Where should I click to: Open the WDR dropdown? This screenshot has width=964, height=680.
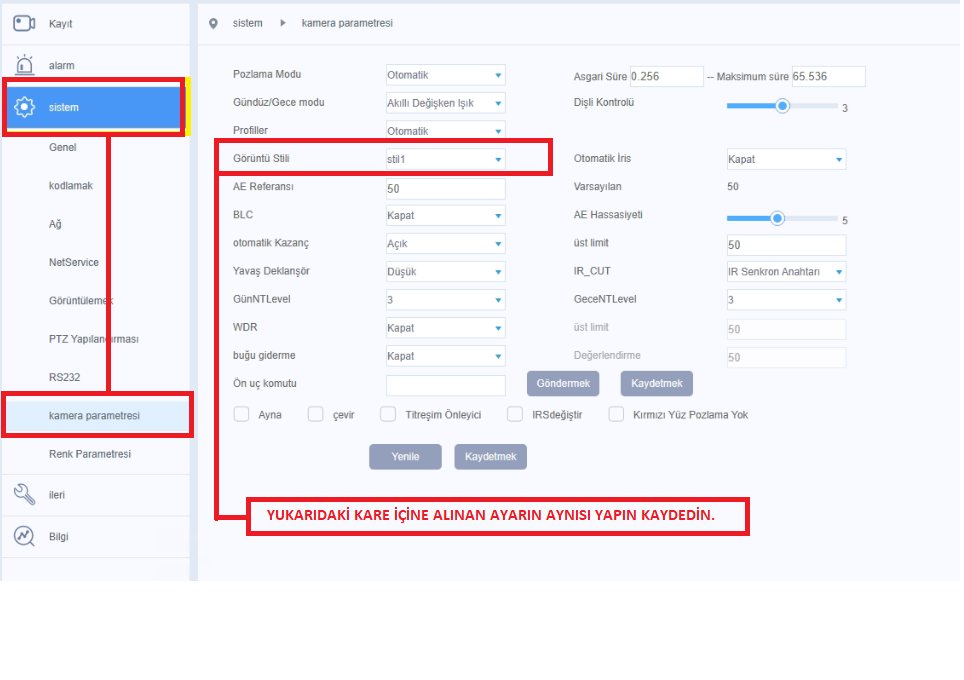pos(445,328)
